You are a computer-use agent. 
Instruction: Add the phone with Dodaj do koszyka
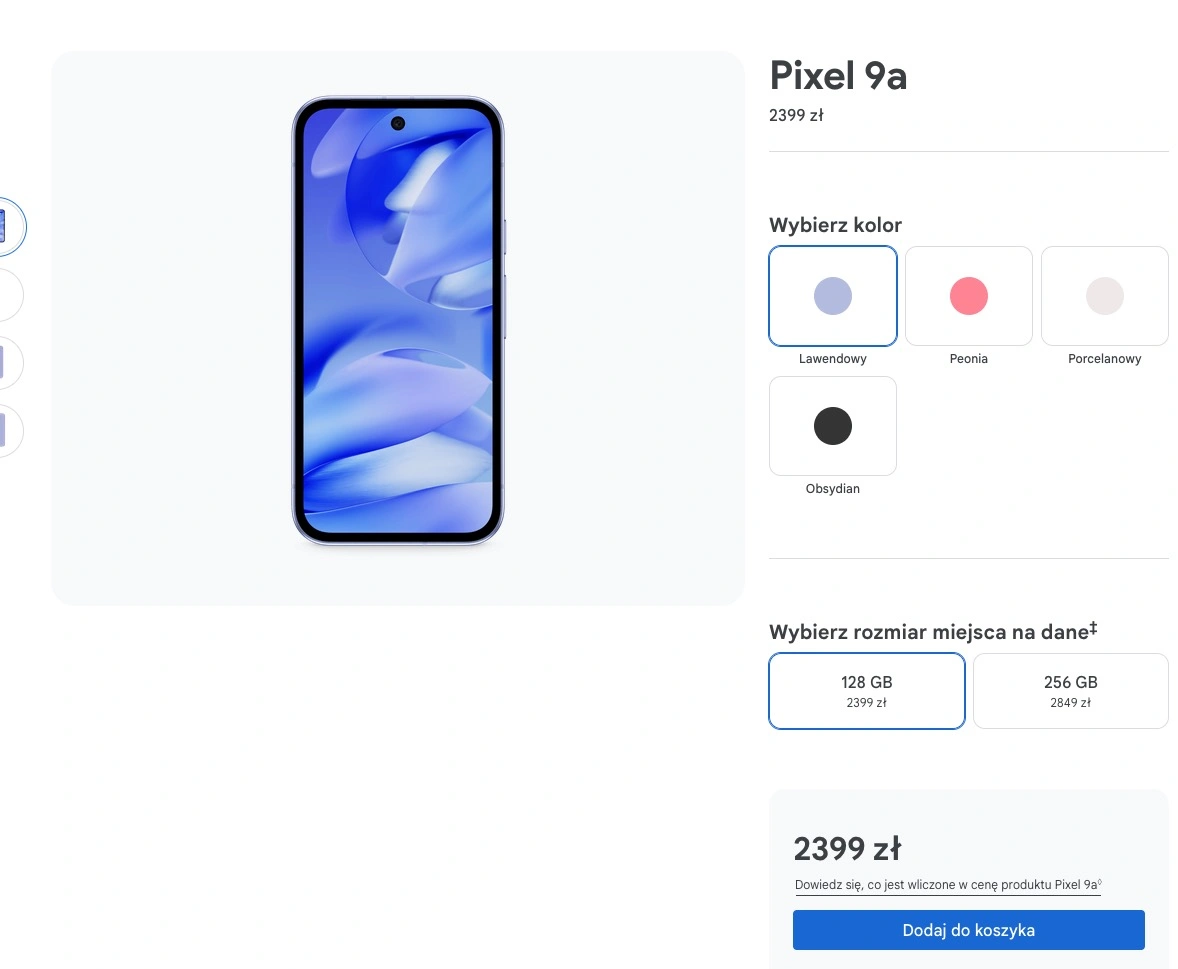click(x=968, y=930)
